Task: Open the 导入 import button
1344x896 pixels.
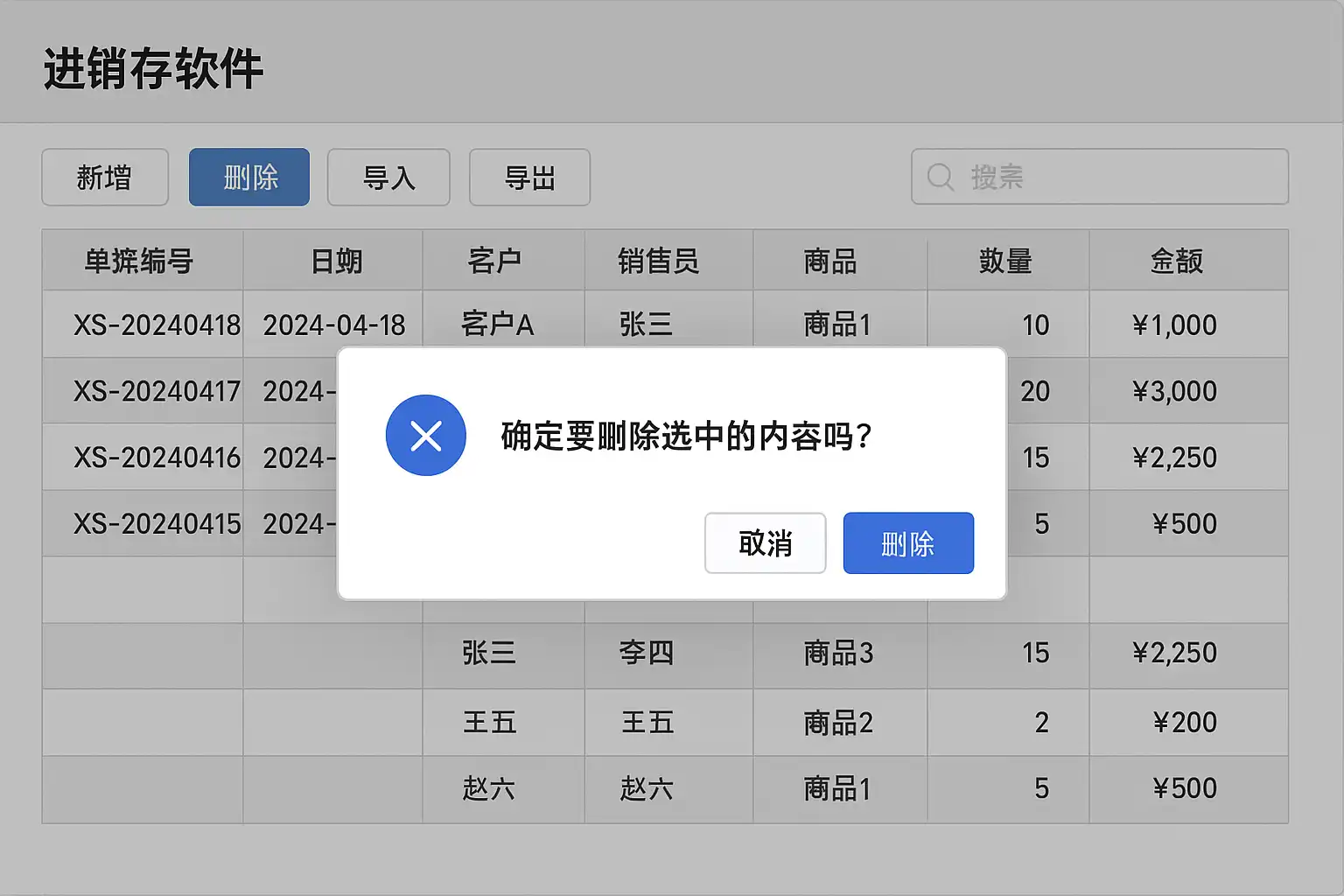Action: pyautogui.click(x=388, y=178)
